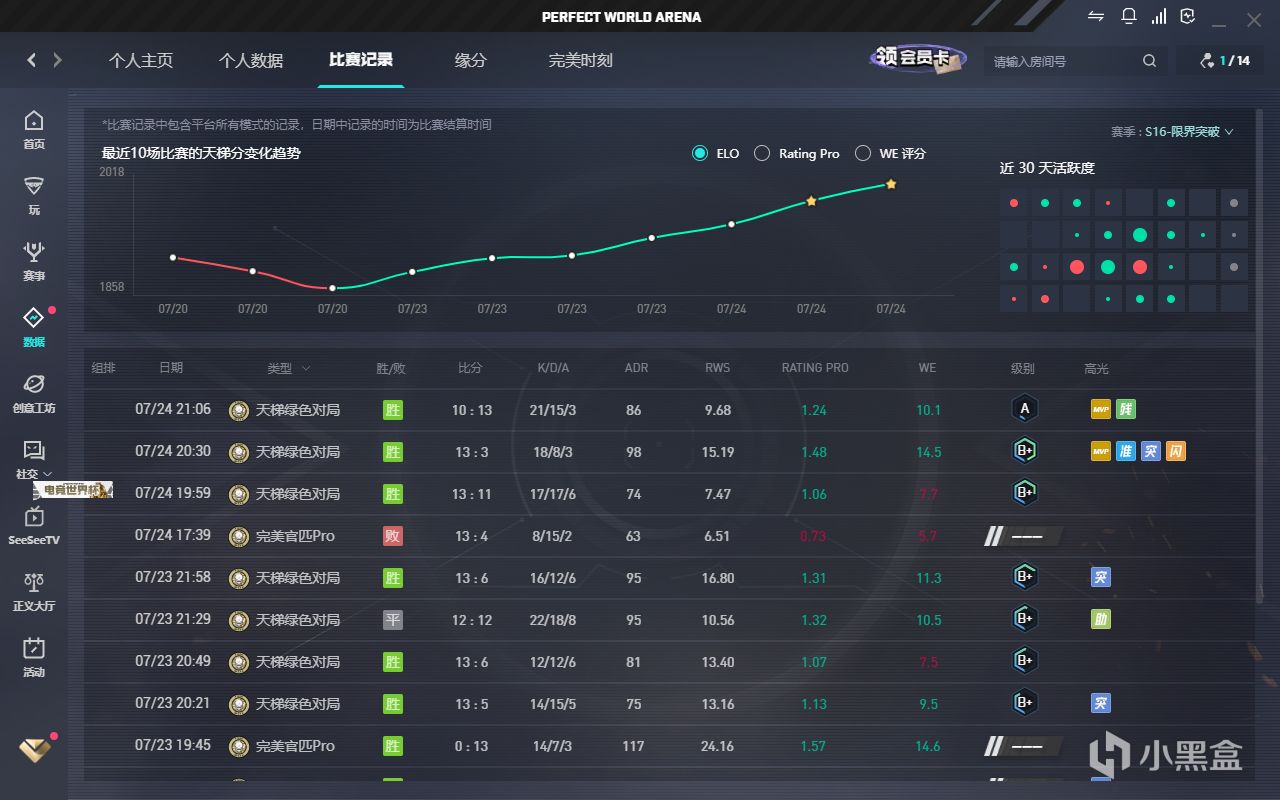Click the RATING PRO column header
The width and height of the screenshot is (1280, 800).
815,368
